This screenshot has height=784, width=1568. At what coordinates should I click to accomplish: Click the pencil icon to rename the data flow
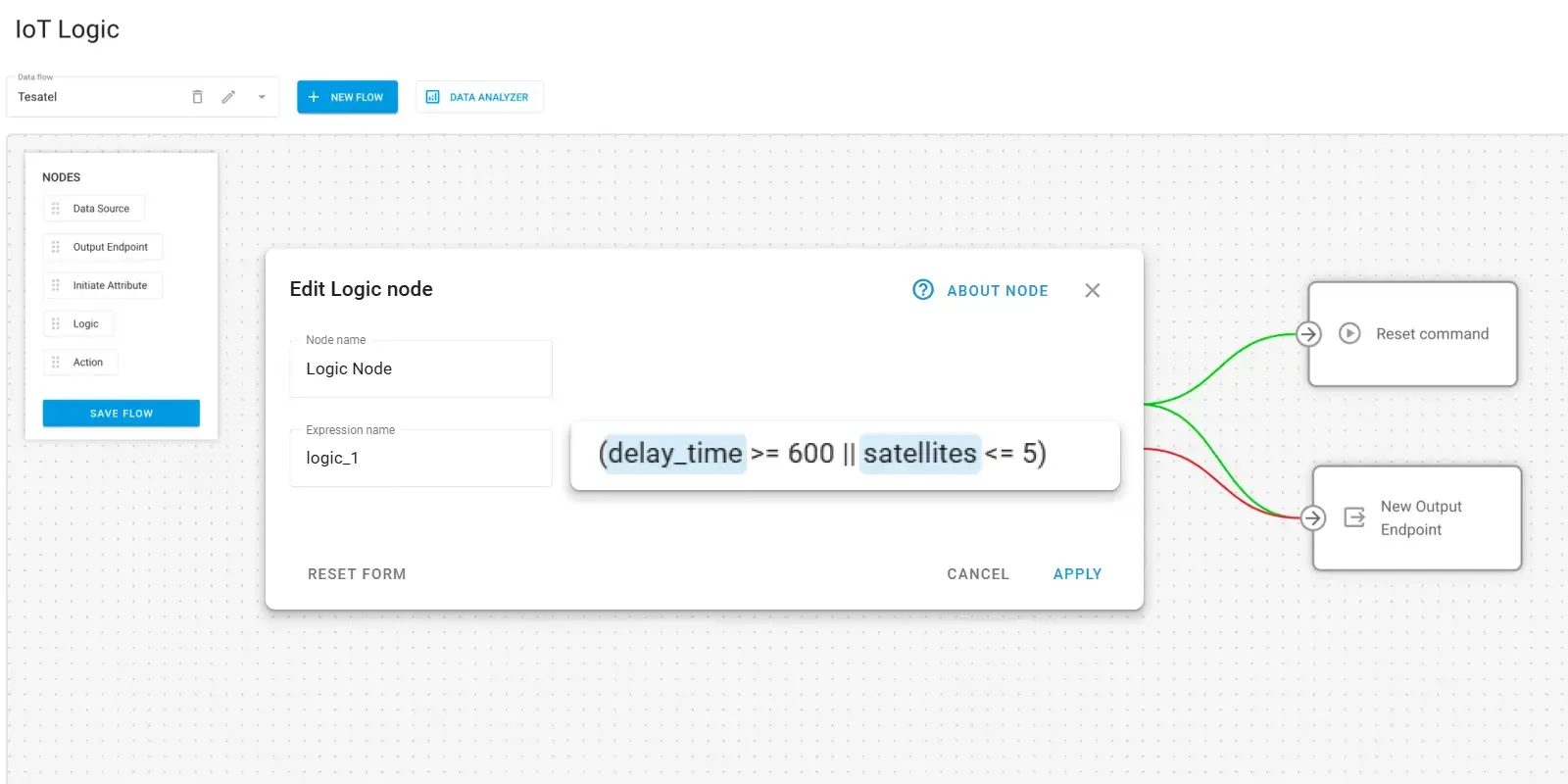coord(228,96)
